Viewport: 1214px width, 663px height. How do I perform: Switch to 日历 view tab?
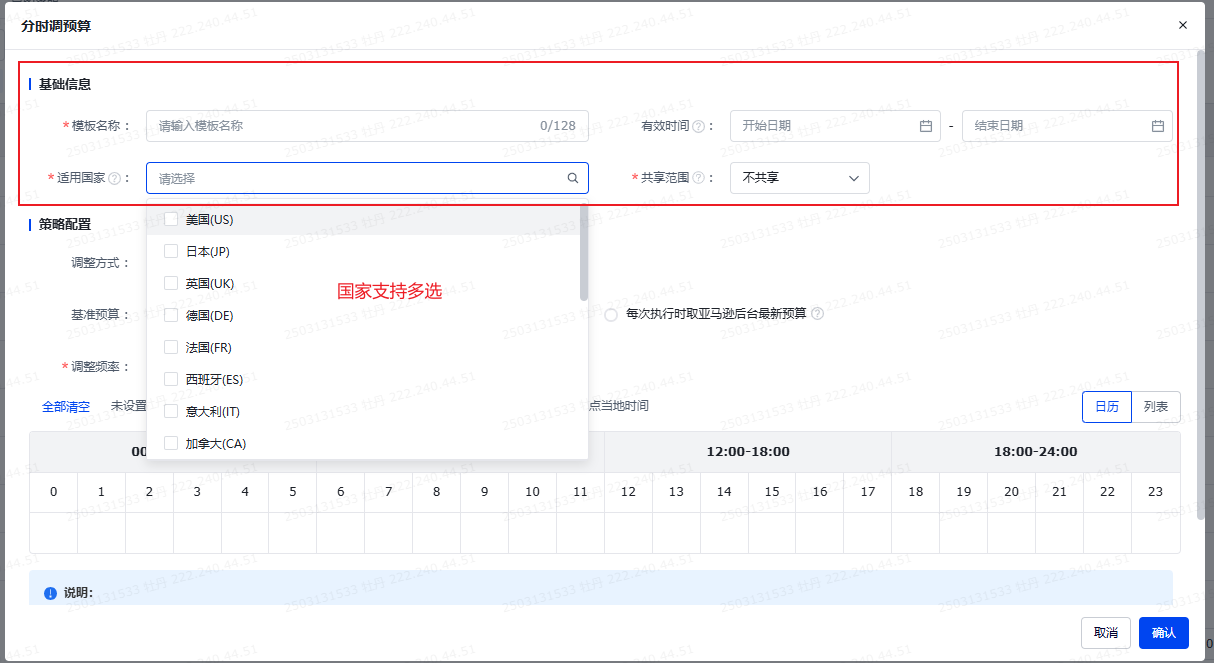(1107, 407)
